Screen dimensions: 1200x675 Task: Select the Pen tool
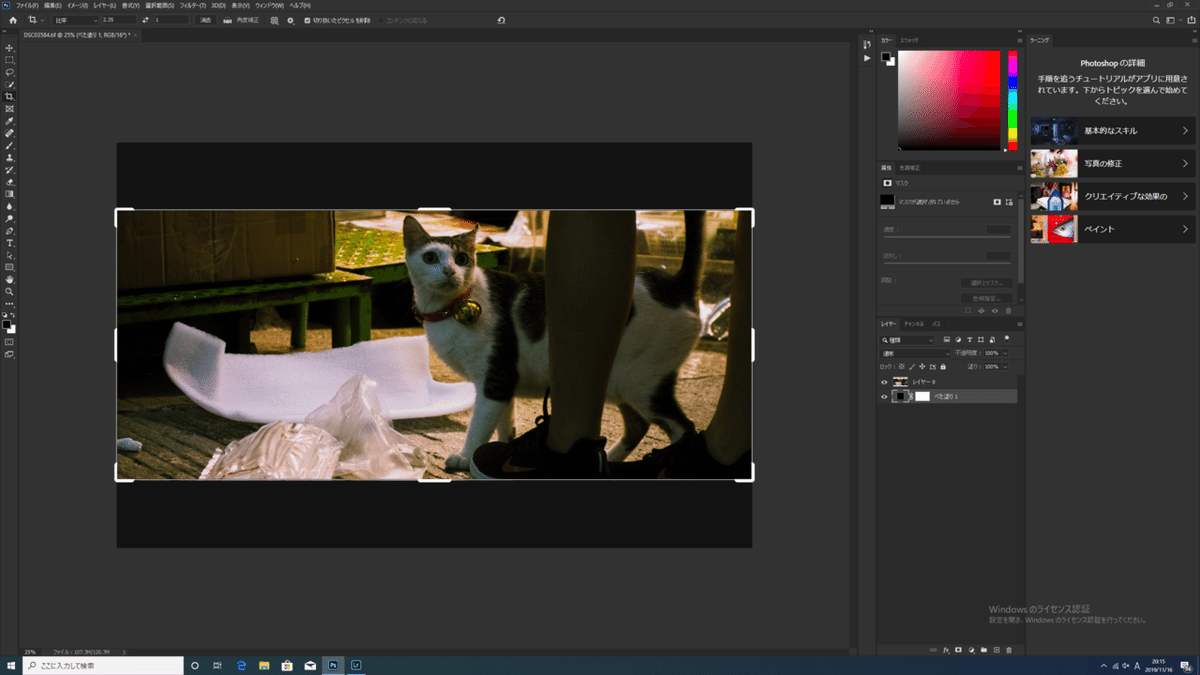(10, 231)
